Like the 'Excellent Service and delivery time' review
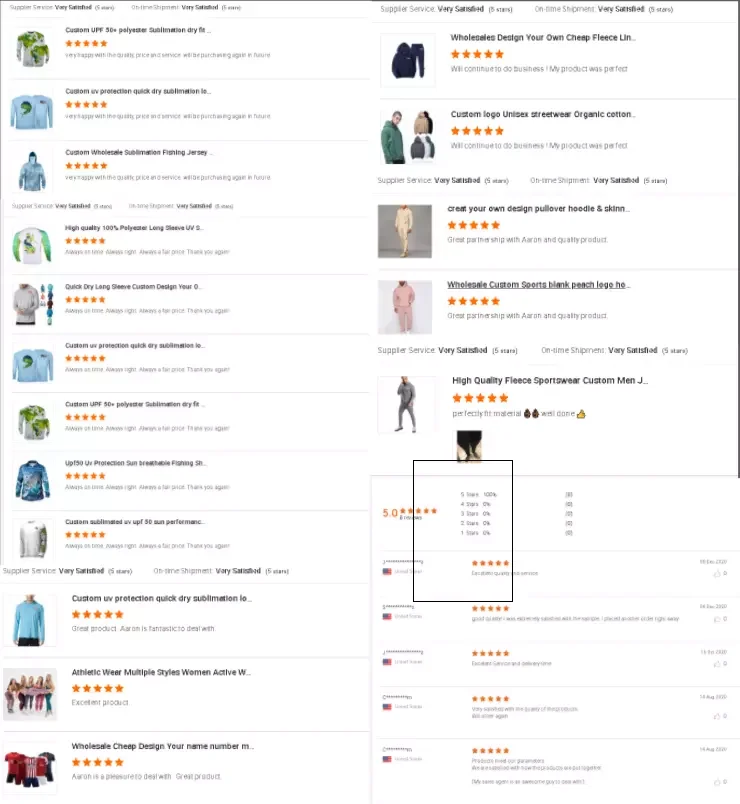Image resolution: width=740 pixels, height=804 pixels. click(717, 665)
